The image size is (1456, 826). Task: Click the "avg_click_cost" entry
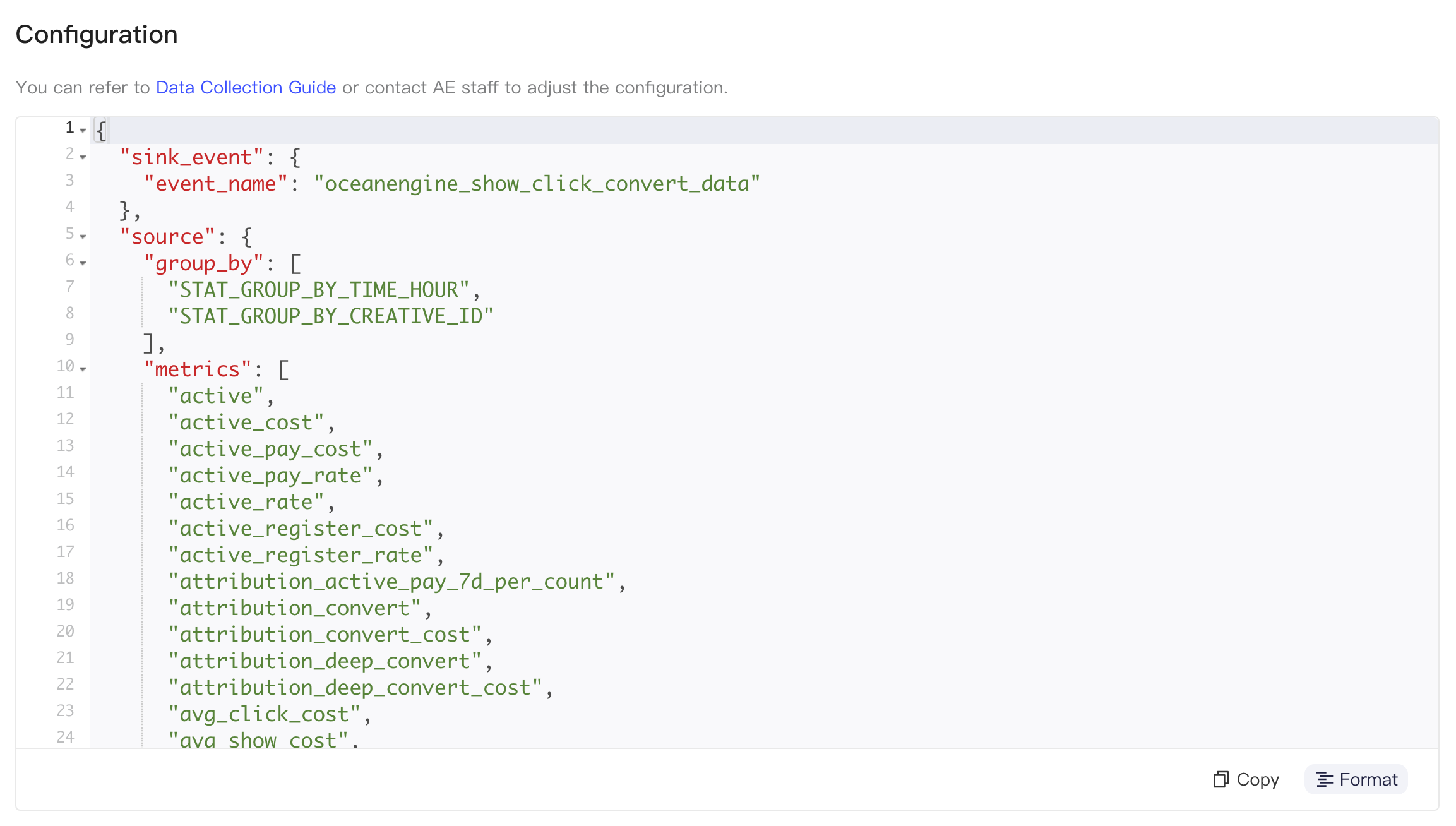pos(265,714)
